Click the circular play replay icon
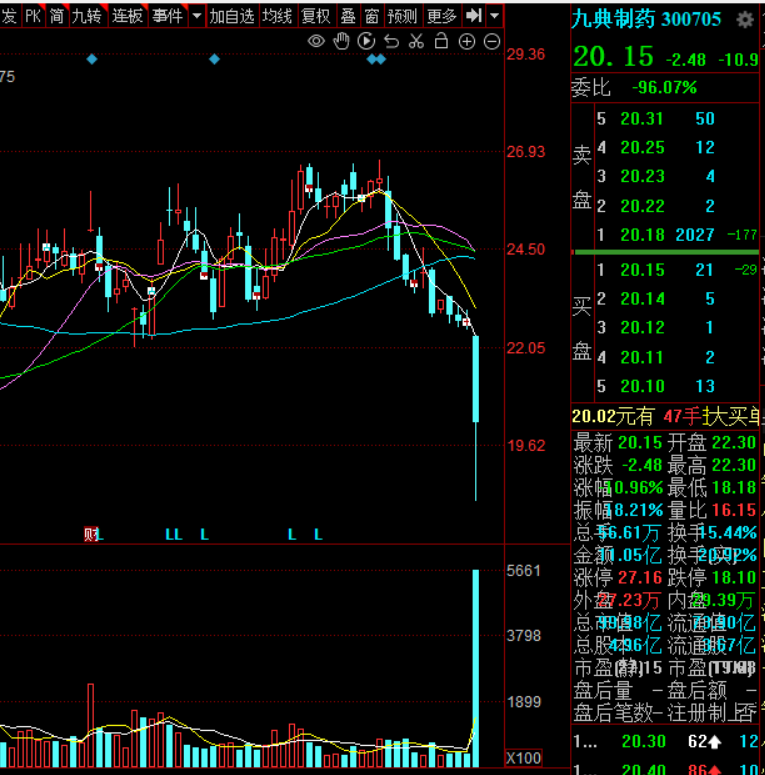 point(366,41)
